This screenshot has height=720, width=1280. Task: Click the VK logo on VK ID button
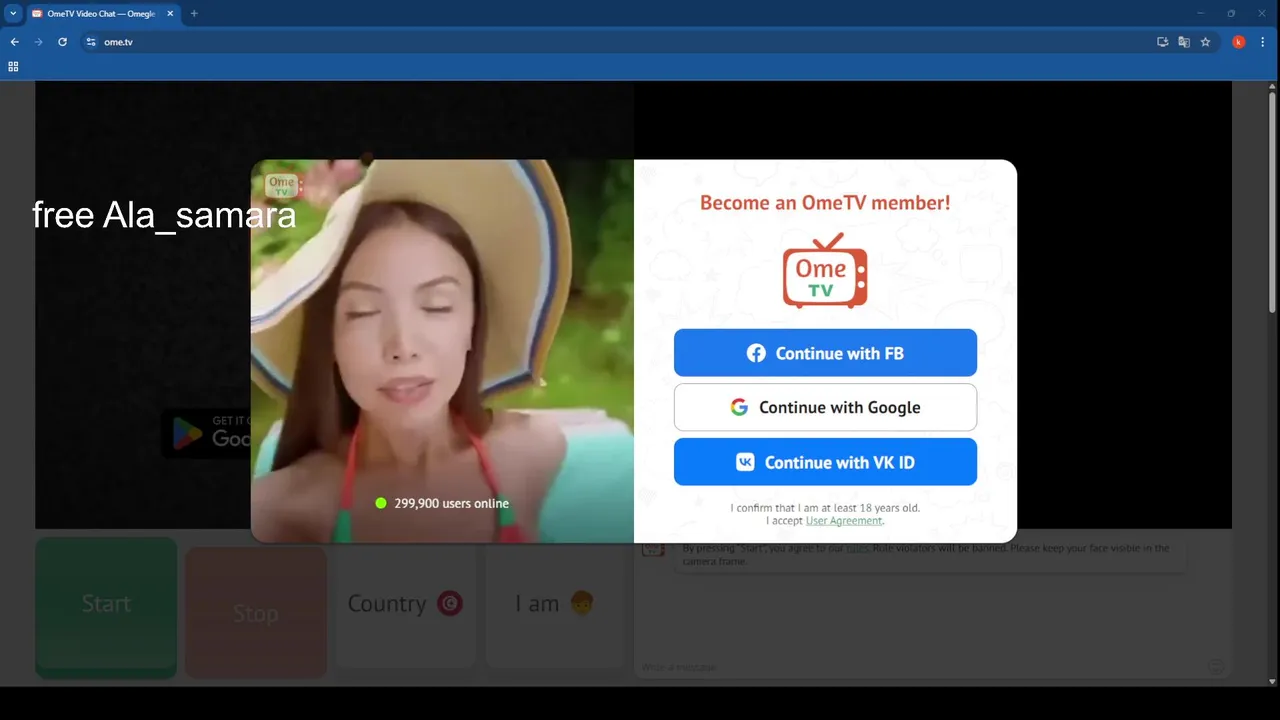pos(746,462)
